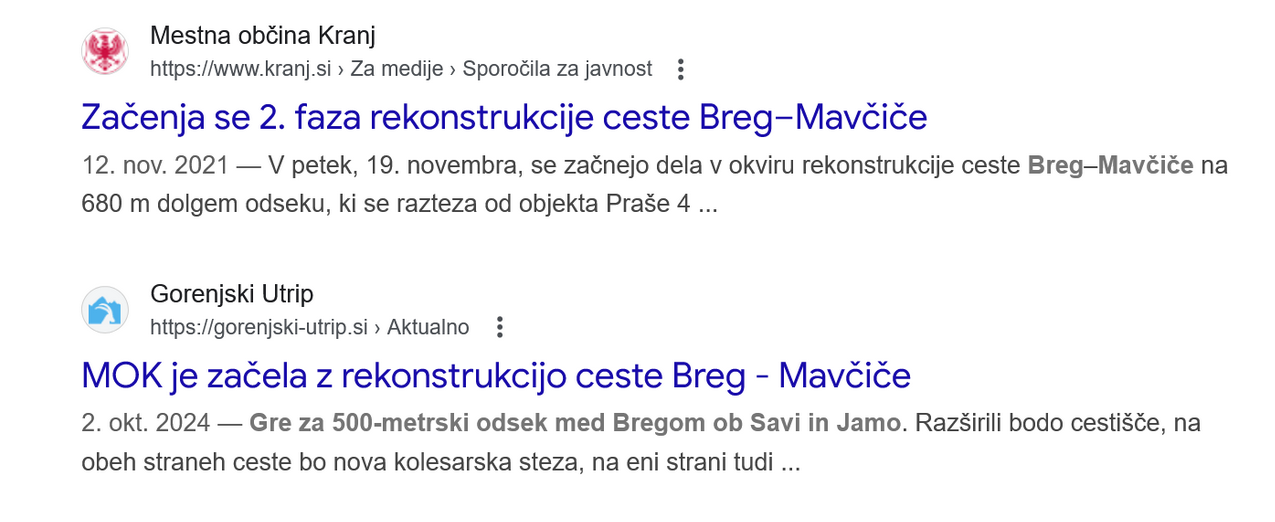Open three-dot menu beside Aktualno breadcrumb
The width and height of the screenshot is (1275, 522).
tap(500, 327)
